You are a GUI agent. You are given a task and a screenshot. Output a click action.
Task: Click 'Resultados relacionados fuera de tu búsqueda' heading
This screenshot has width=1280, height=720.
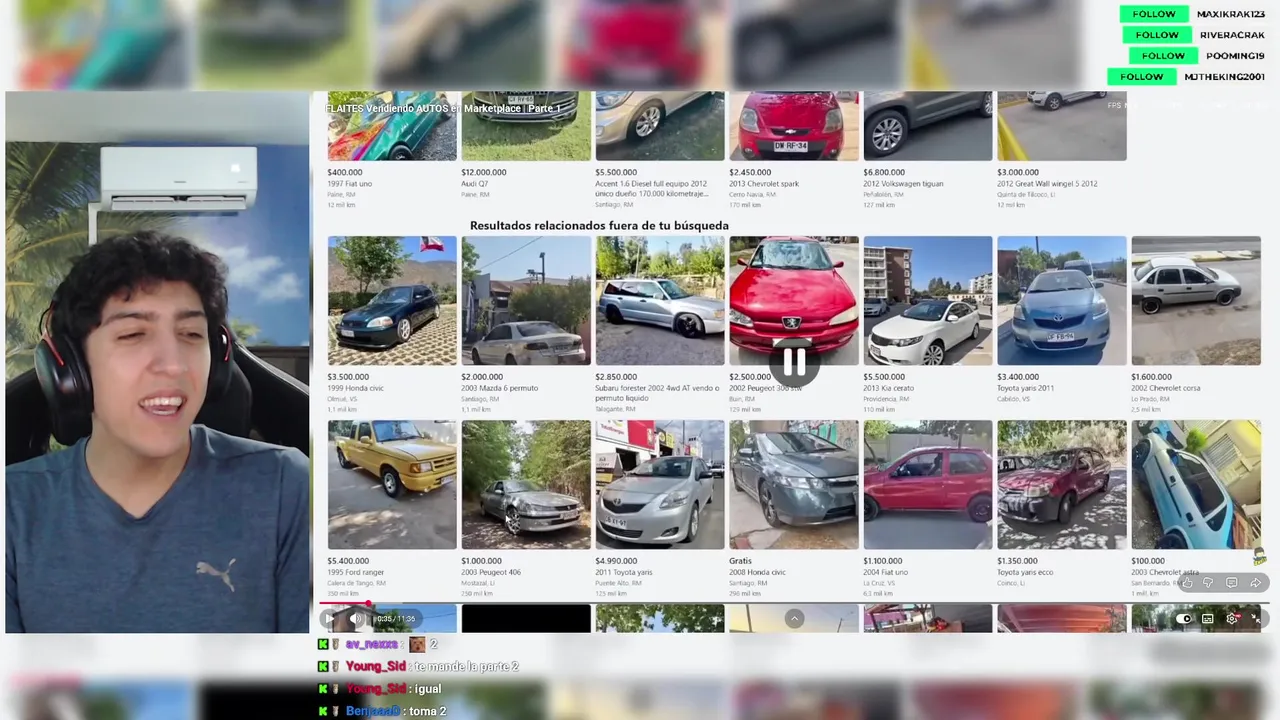tap(599, 226)
